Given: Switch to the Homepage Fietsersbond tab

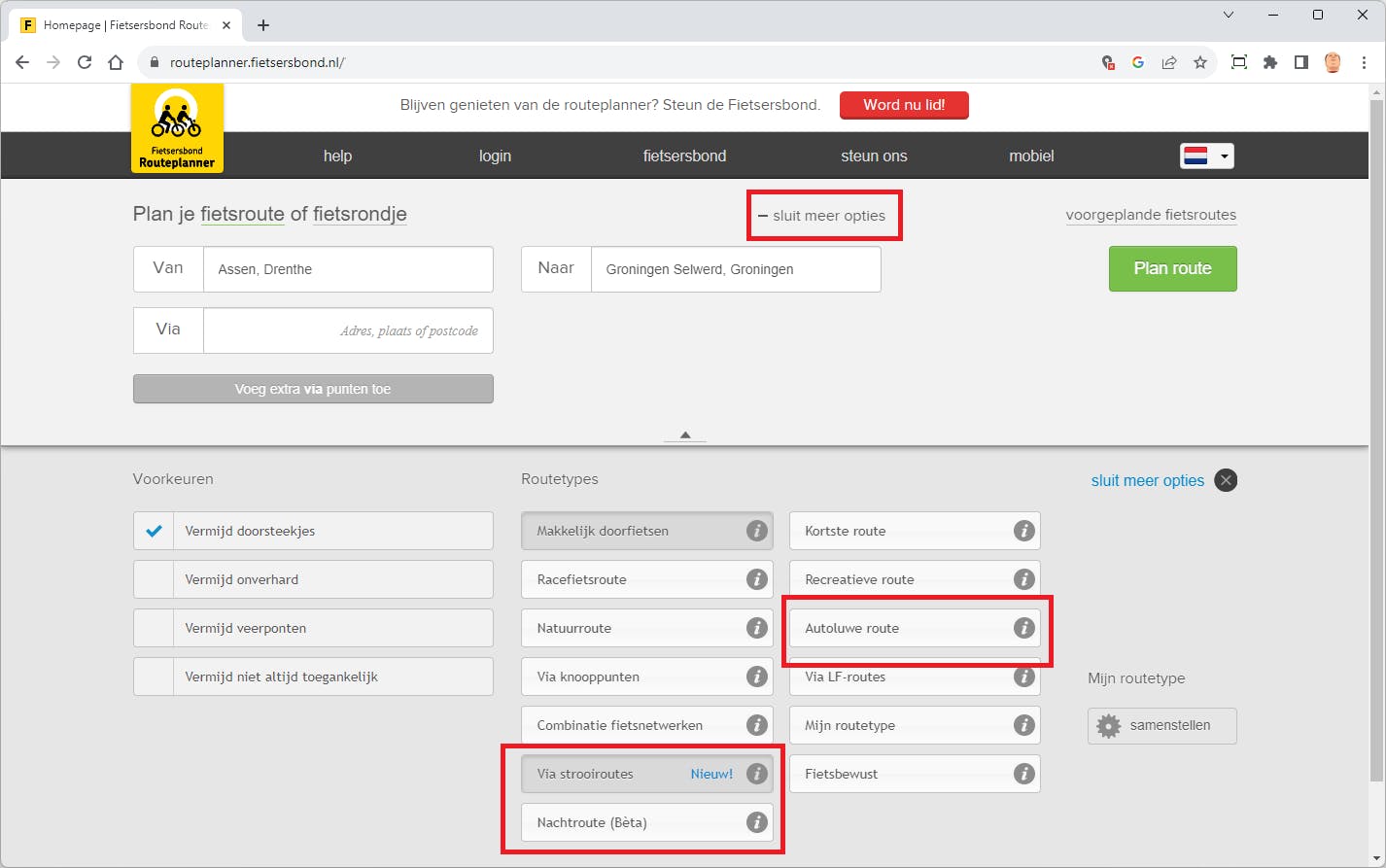Looking at the screenshot, I should 126,25.
